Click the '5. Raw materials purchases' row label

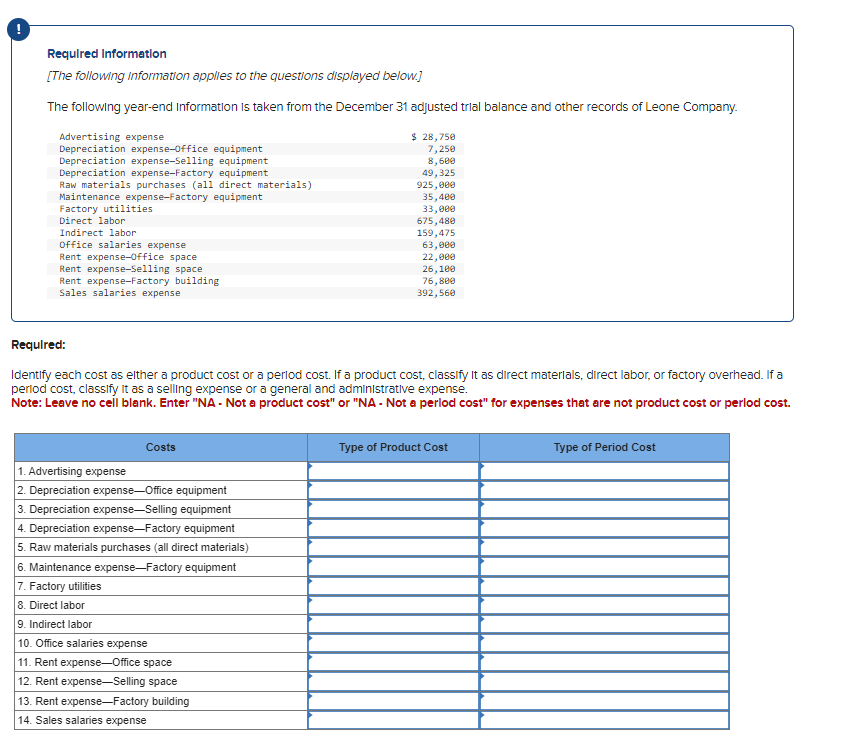[133, 548]
